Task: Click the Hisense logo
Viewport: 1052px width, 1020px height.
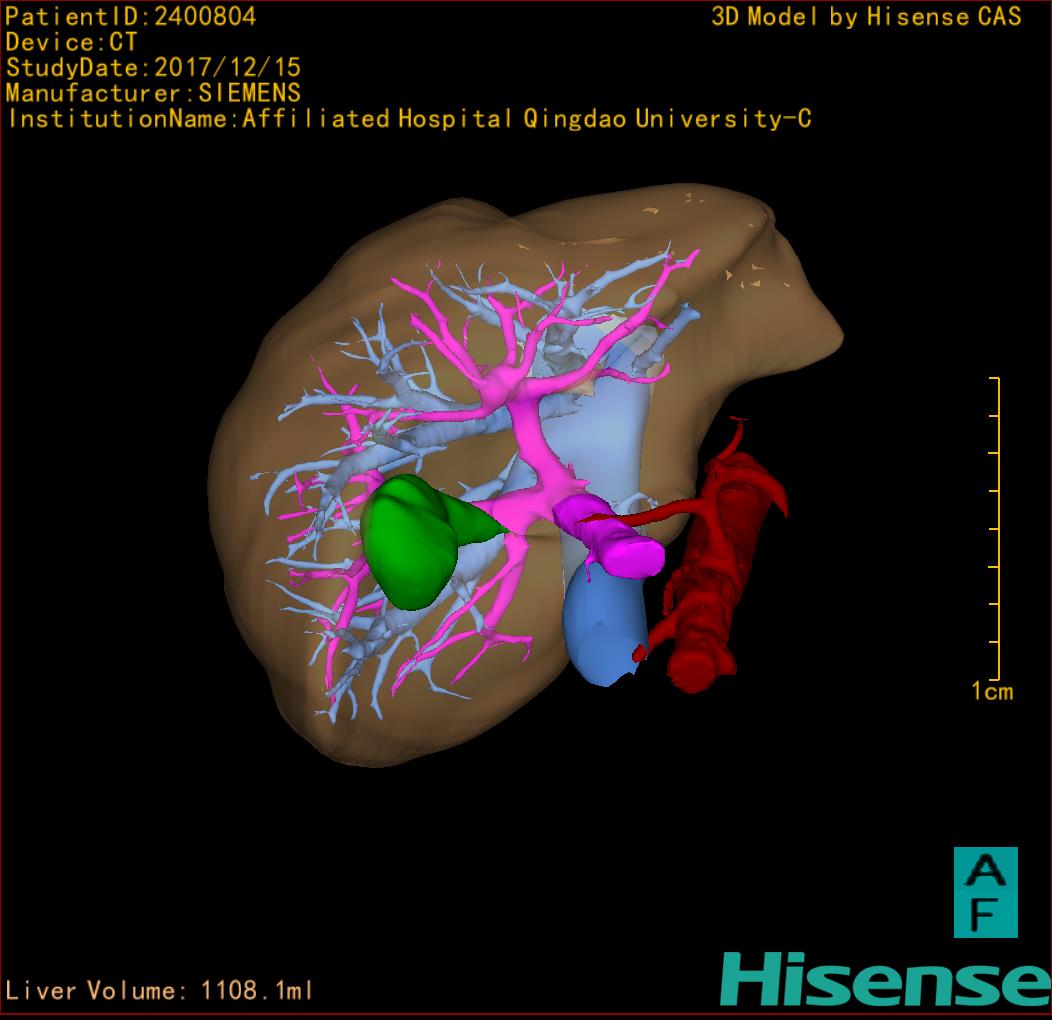Action: 884,978
